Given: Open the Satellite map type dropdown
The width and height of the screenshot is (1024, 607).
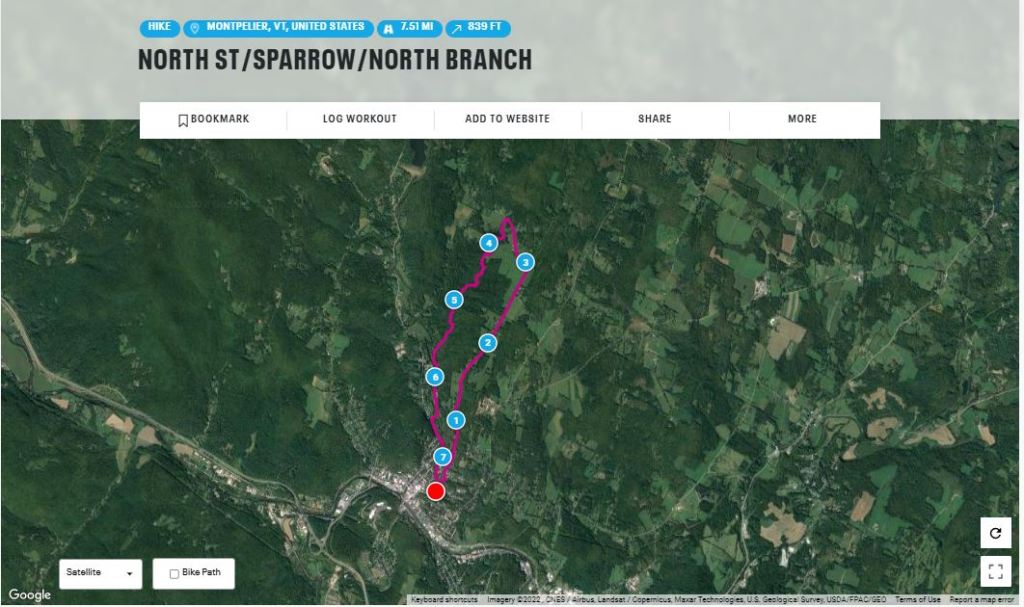Looking at the screenshot, I should click(x=100, y=573).
